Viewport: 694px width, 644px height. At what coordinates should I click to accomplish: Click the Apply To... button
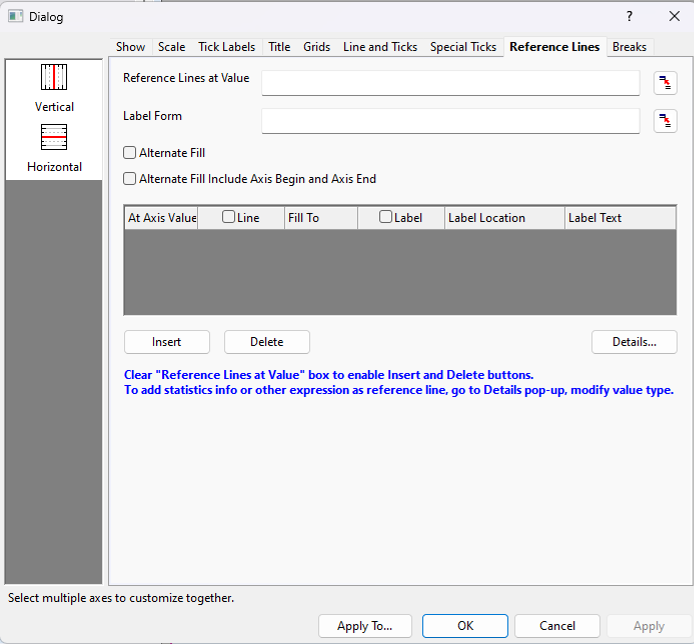(x=365, y=626)
